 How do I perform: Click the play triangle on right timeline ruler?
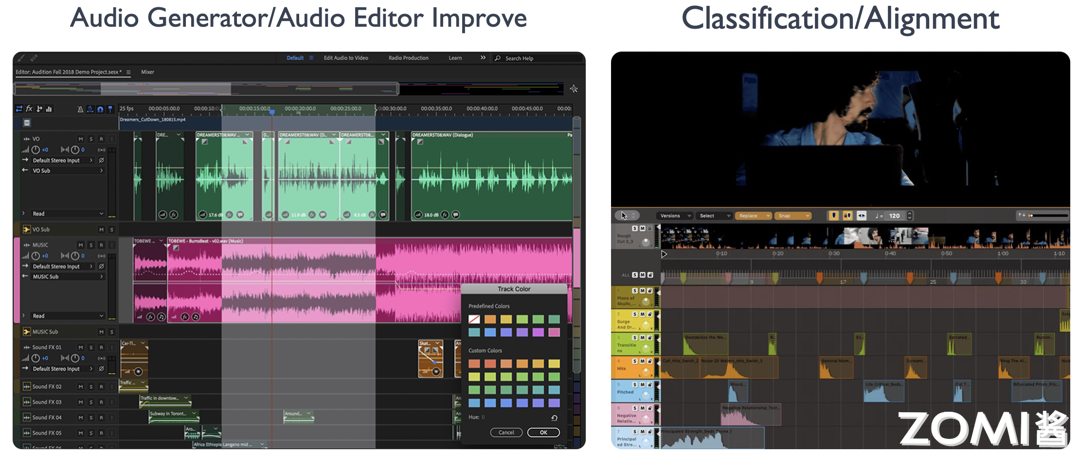[x=664, y=254]
